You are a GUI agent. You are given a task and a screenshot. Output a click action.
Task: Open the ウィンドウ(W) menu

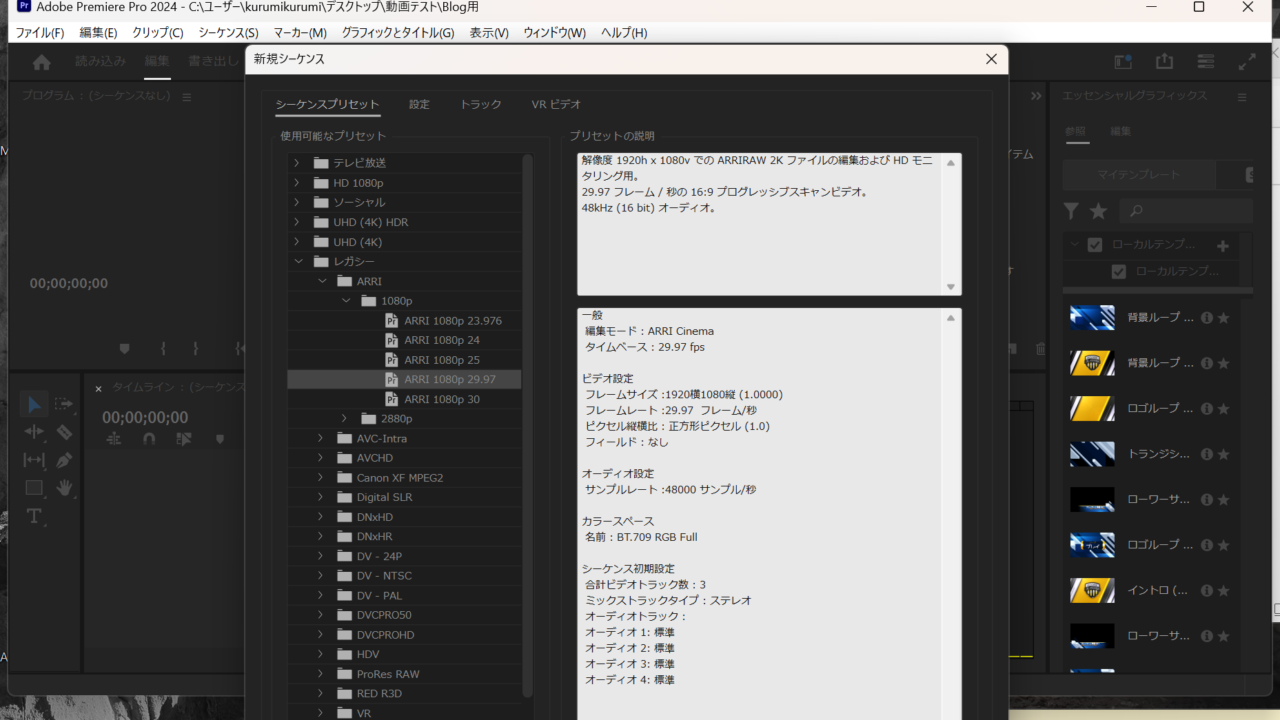(x=555, y=33)
